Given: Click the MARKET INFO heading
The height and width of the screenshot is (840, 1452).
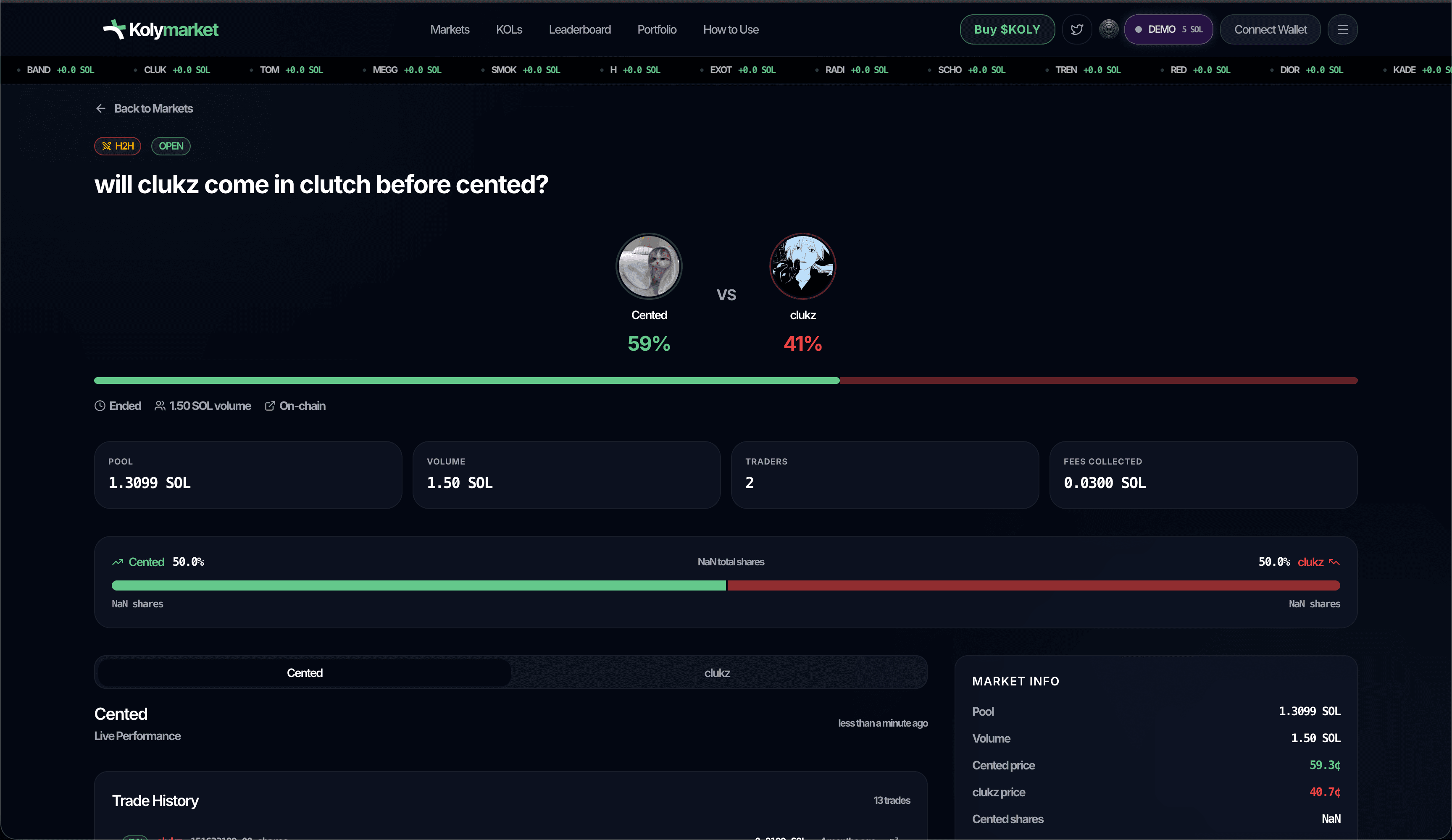Looking at the screenshot, I should click(x=1015, y=681).
